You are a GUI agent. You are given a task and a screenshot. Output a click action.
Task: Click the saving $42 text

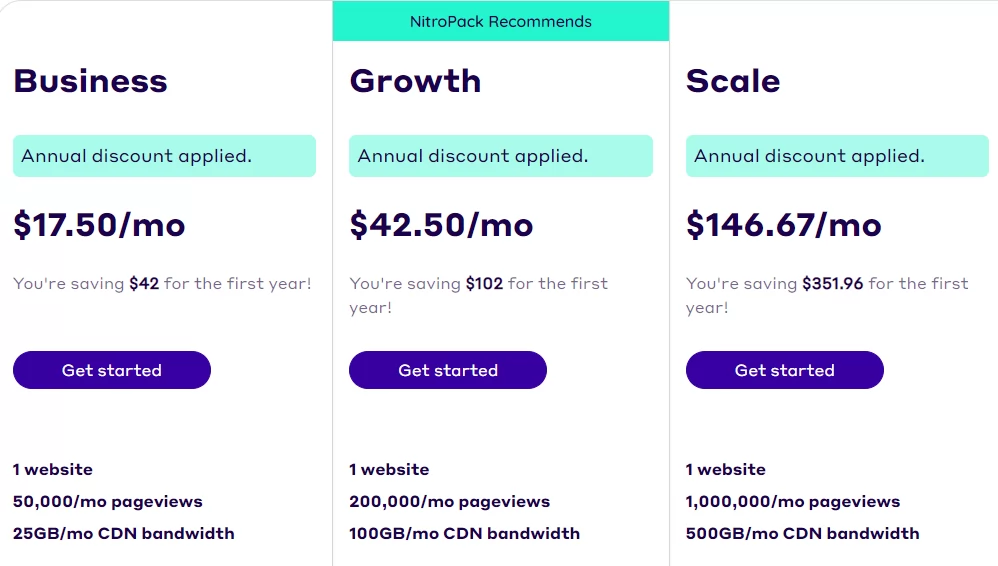point(162,283)
